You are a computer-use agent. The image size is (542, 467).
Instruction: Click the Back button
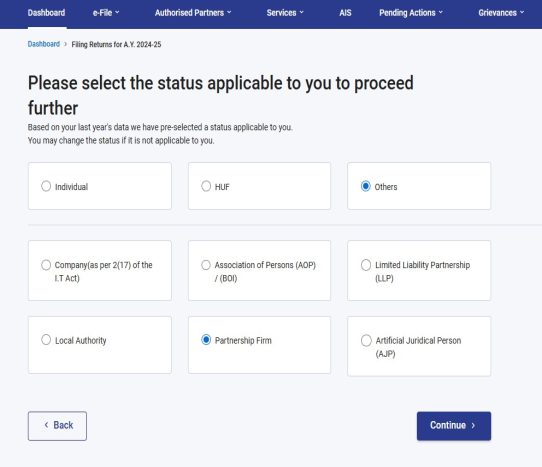tap(57, 426)
